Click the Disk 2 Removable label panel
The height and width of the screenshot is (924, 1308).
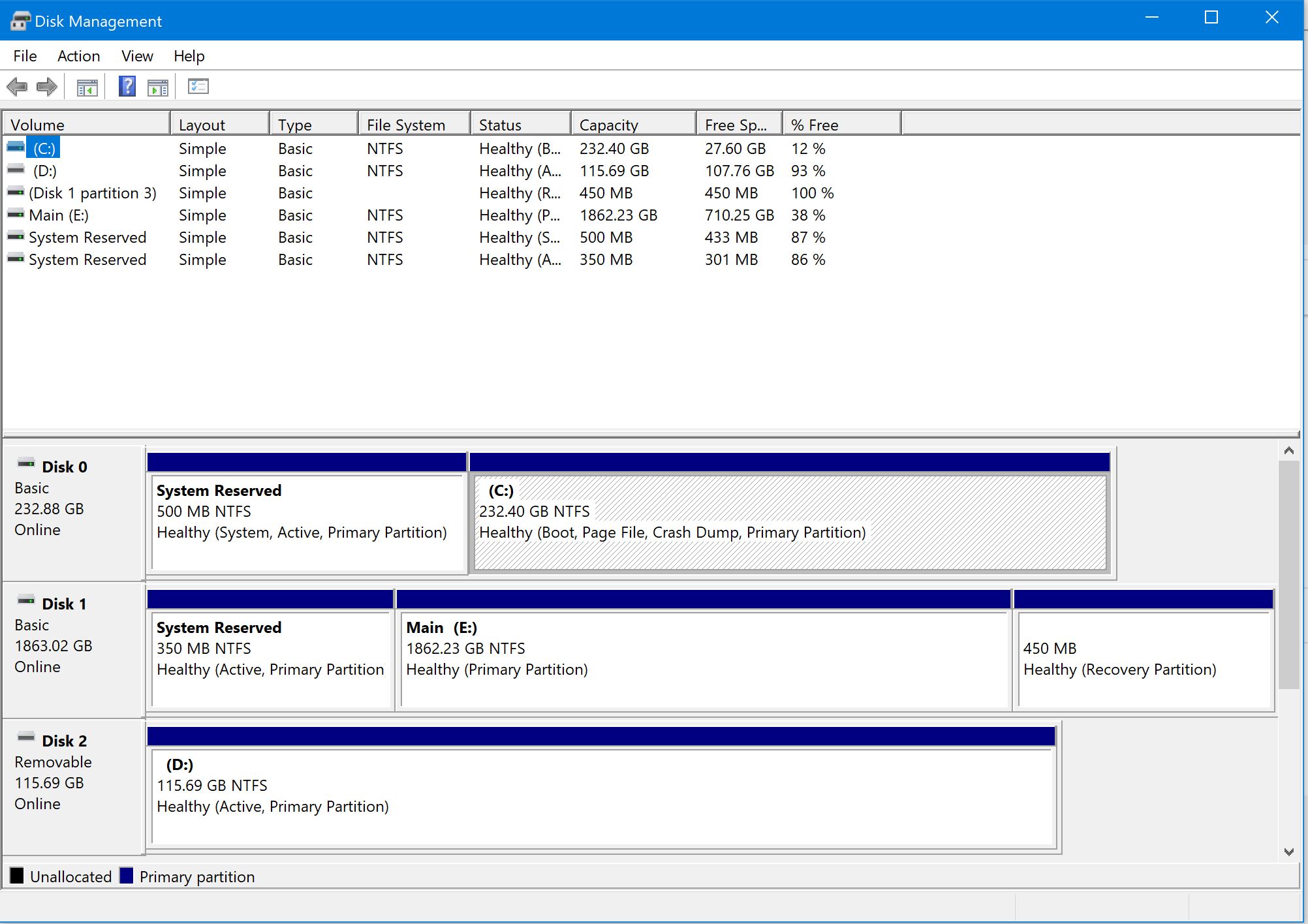tap(73, 787)
